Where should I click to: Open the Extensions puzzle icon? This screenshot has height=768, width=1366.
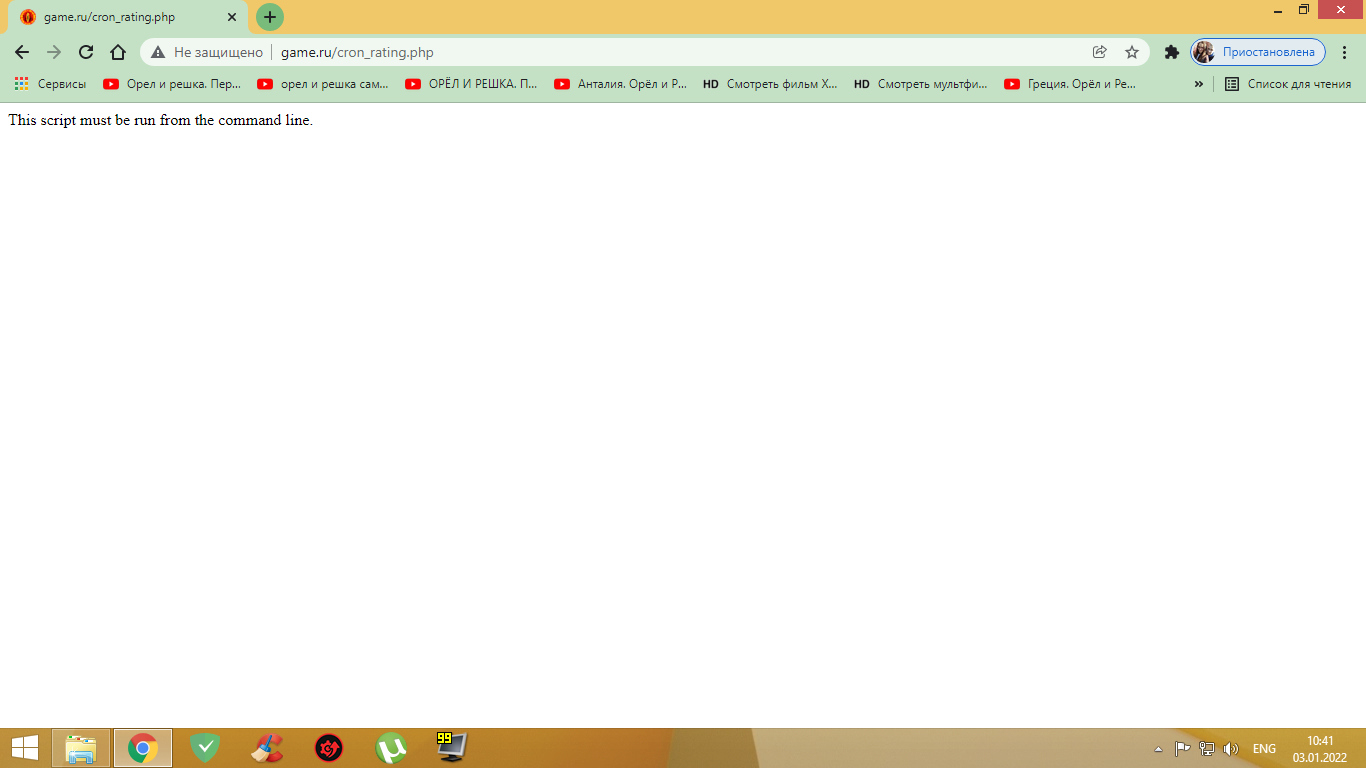point(1172,52)
